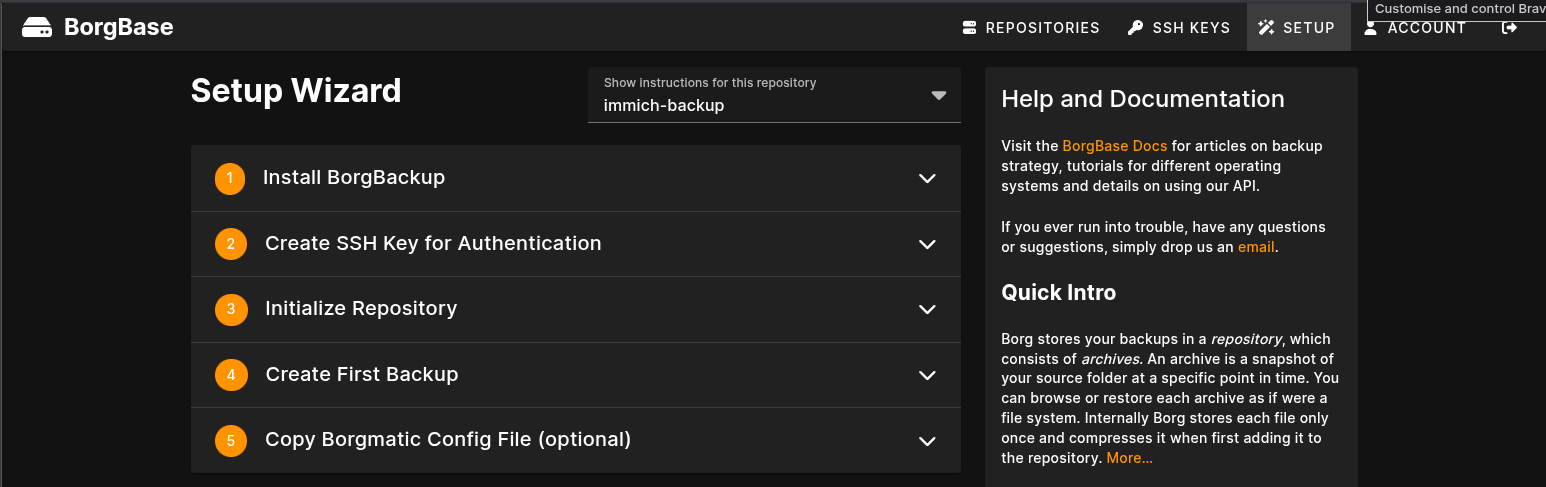Click the BorgBase drive logo icon
The image size is (1546, 487).
click(x=37, y=28)
